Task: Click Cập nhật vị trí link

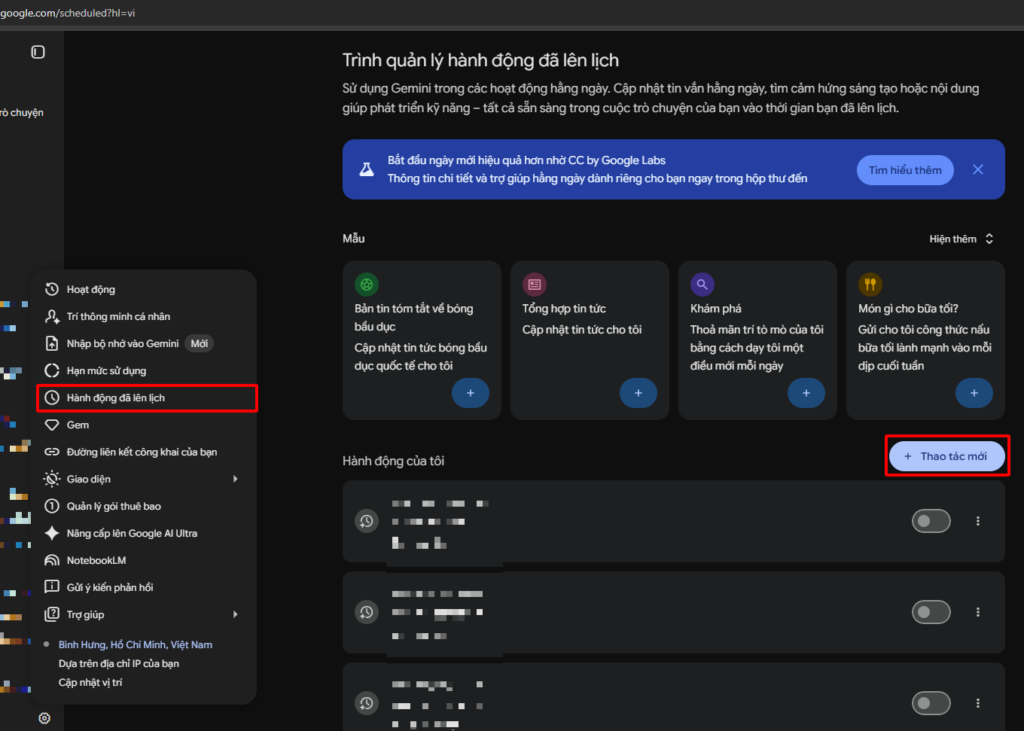Action: (90, 682)
